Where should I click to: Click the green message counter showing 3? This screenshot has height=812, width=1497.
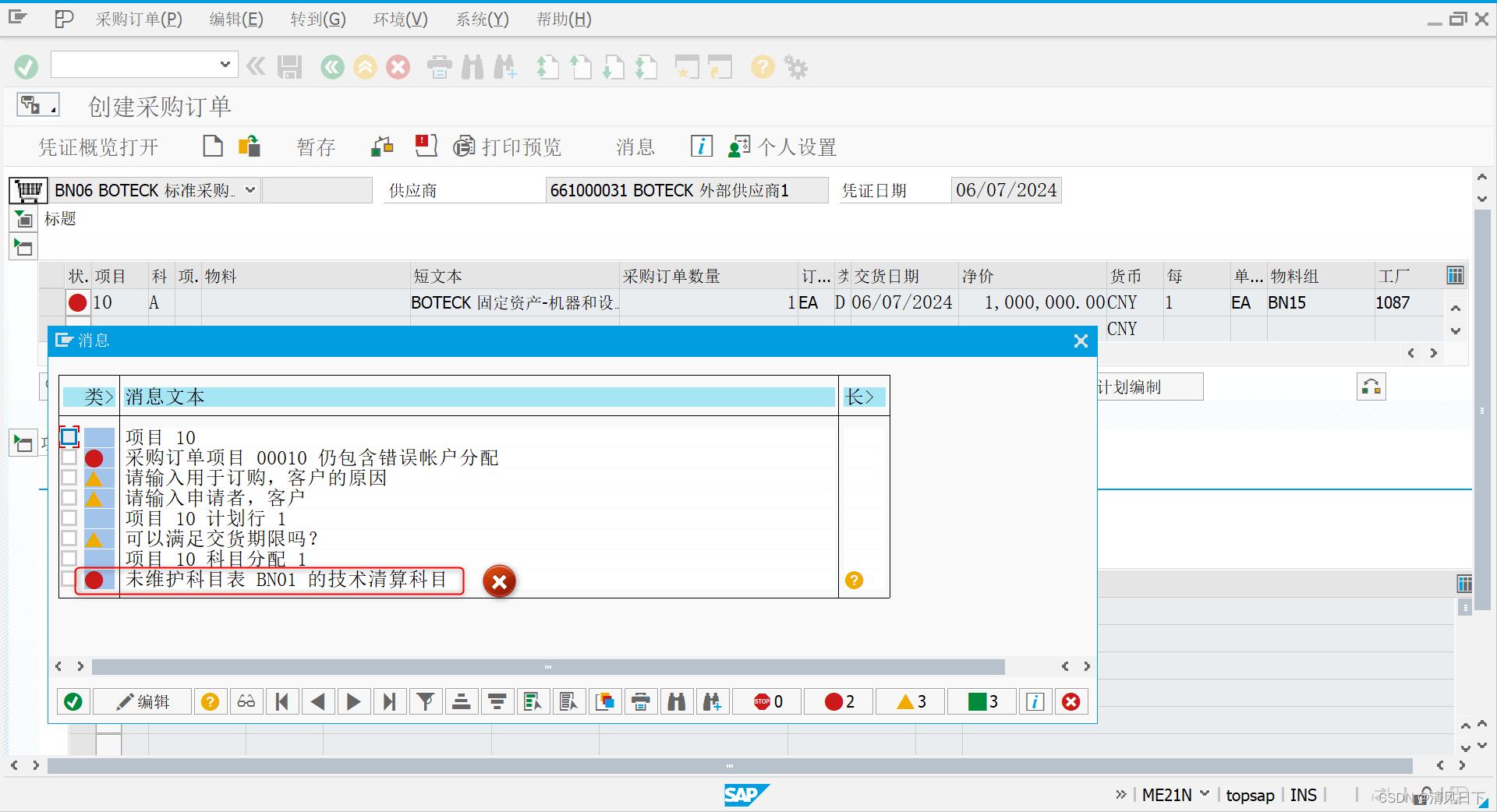click(981, 701)
